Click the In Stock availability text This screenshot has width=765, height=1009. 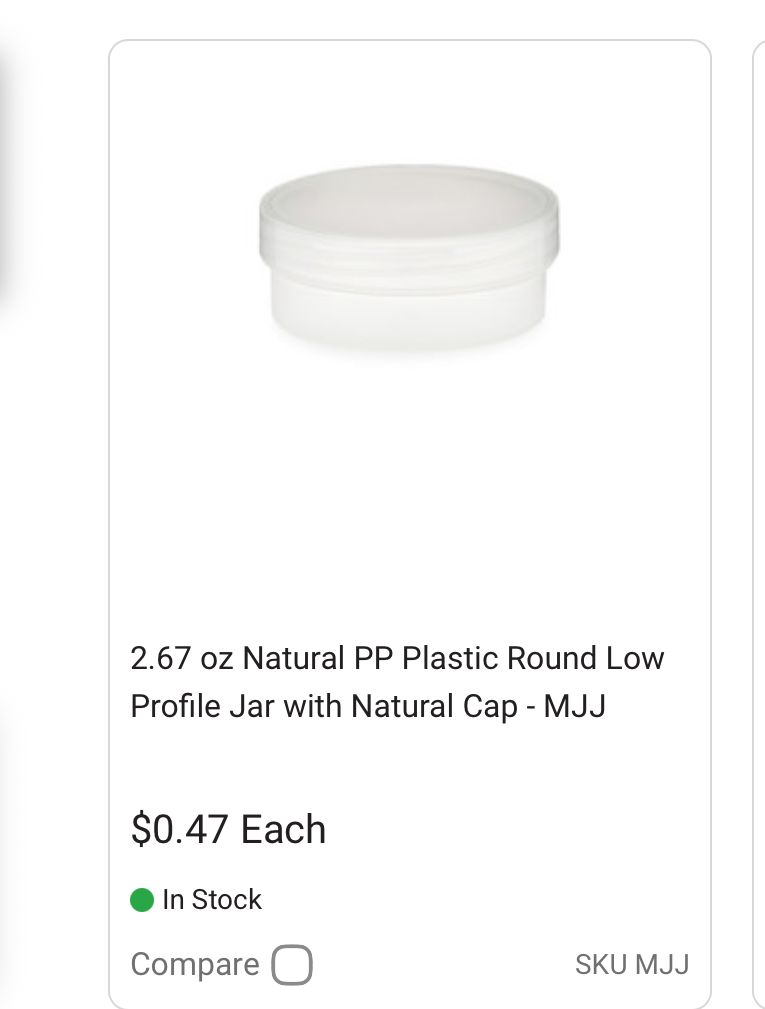tap(212, 900)
